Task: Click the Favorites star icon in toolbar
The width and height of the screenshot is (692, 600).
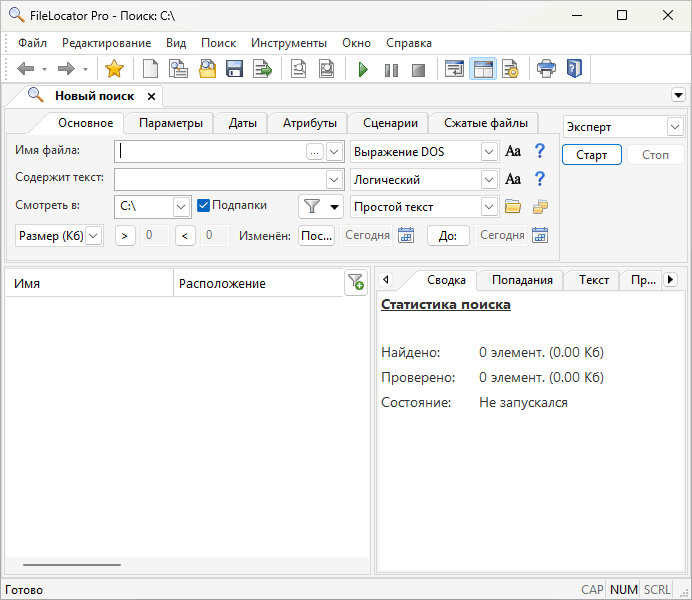Action: pyautogui.click(x=114, y=69)
